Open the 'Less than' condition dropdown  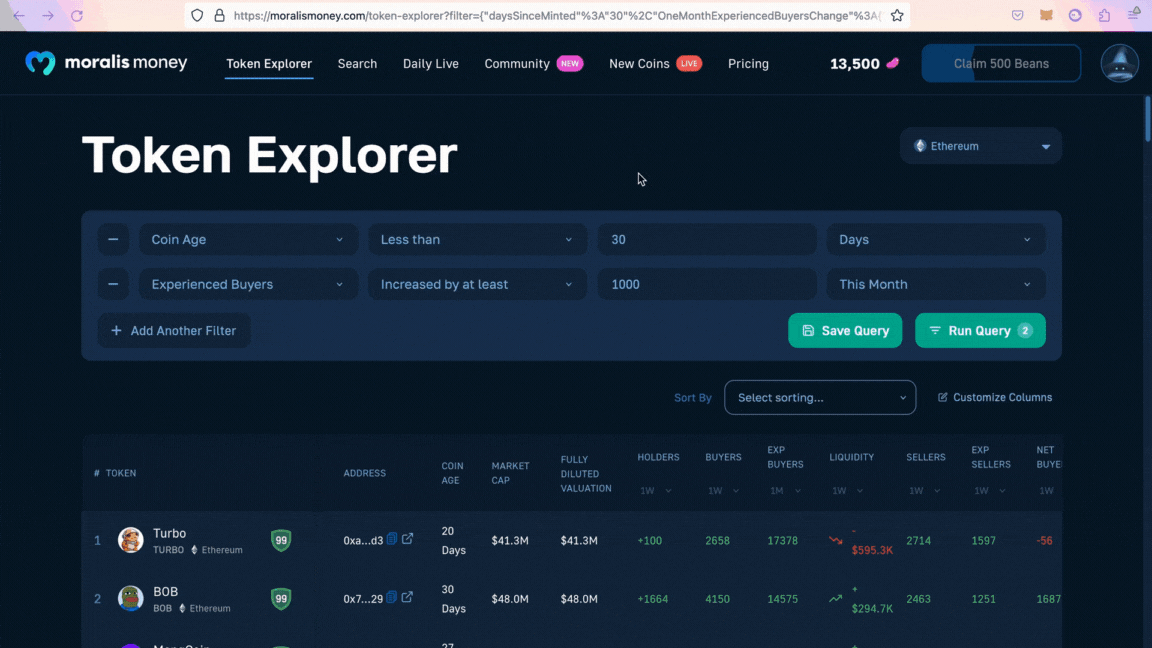pos(478,240)
